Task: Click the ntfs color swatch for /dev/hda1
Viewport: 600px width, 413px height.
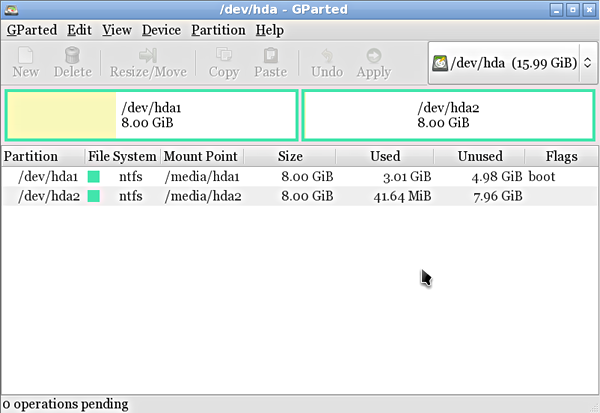Action: [x=94, y=177]
